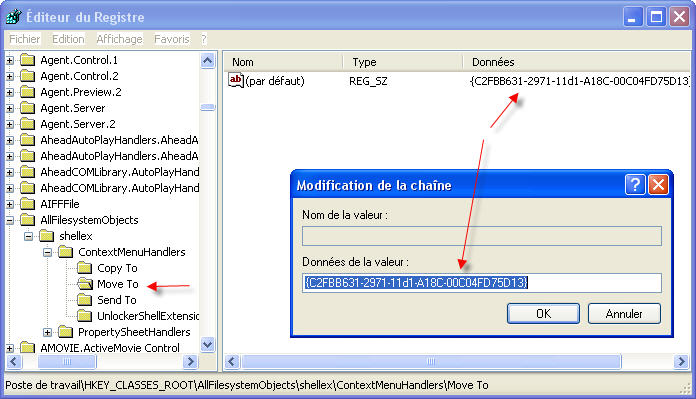Collapse the AllFilesystemObjects key
This screenshot has height=399, width=696.
[x=10, y=221]
